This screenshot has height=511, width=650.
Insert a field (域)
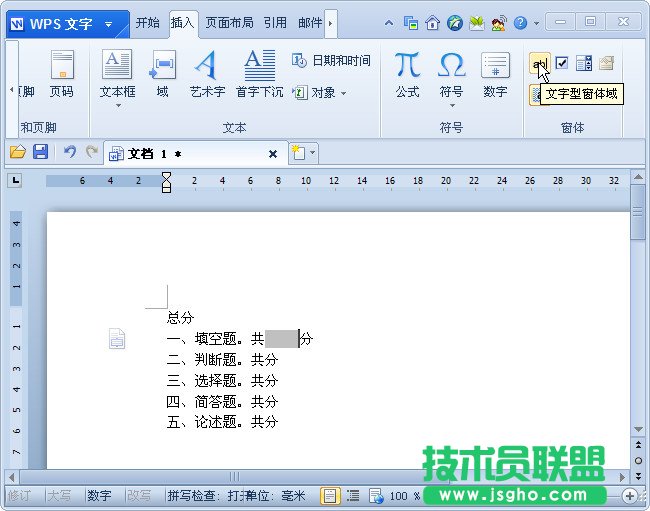point(162,74)
